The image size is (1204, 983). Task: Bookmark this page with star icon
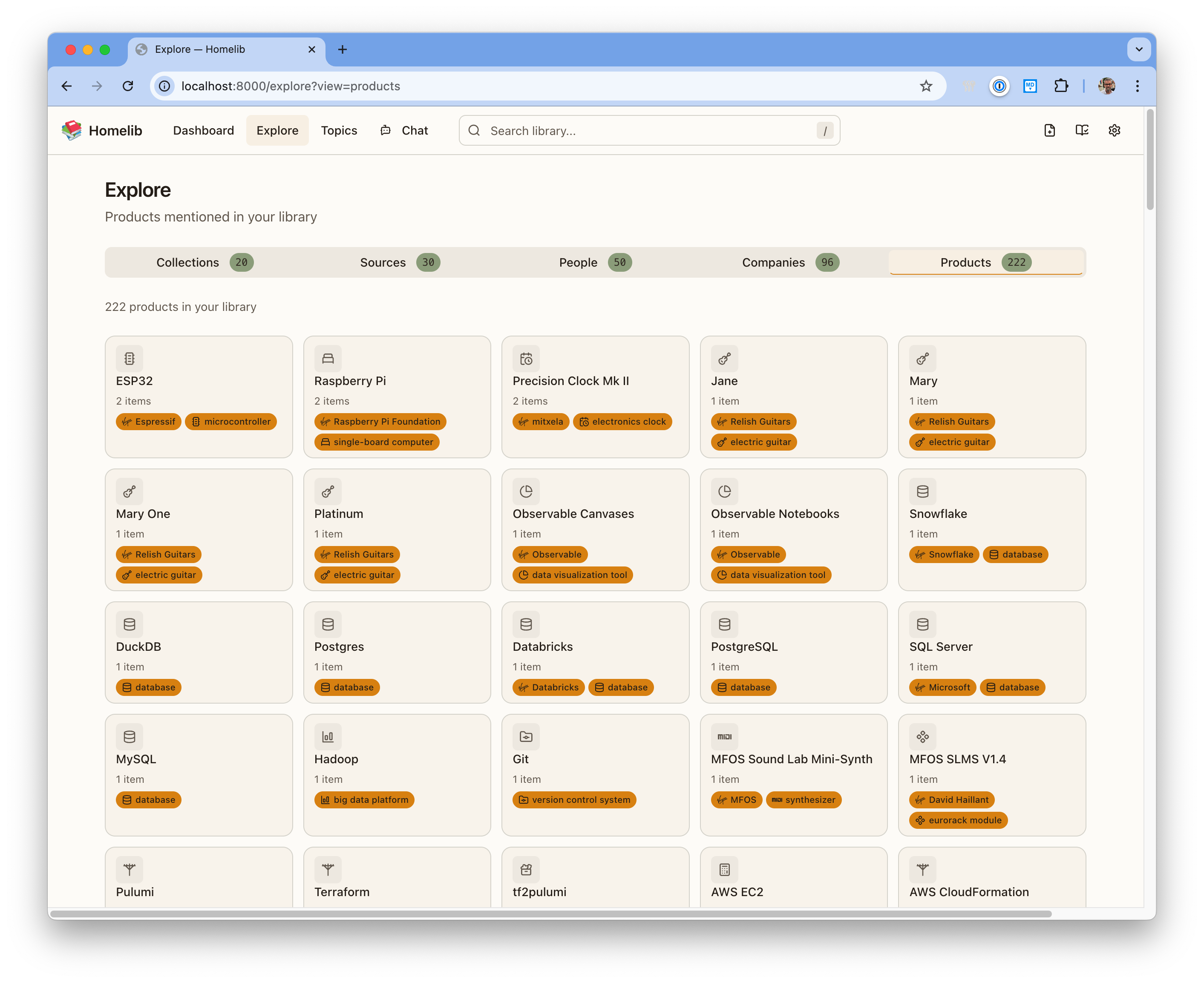click(x=926, y=86)
